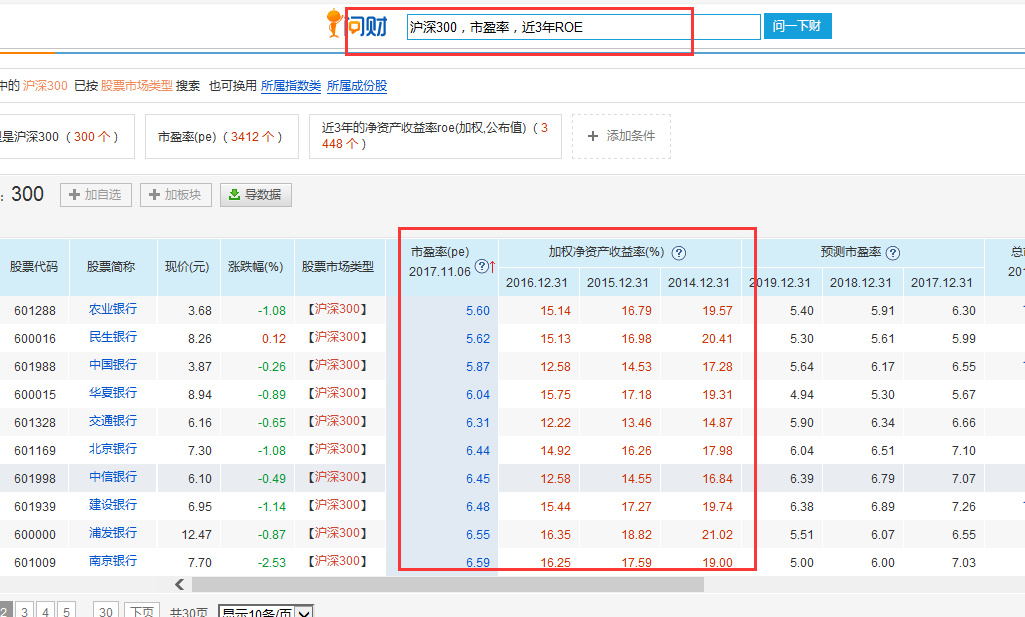The image size is (1025, 617).
Task: Click help icon under 市盈率(pe) header
Action: pos(480,267)
